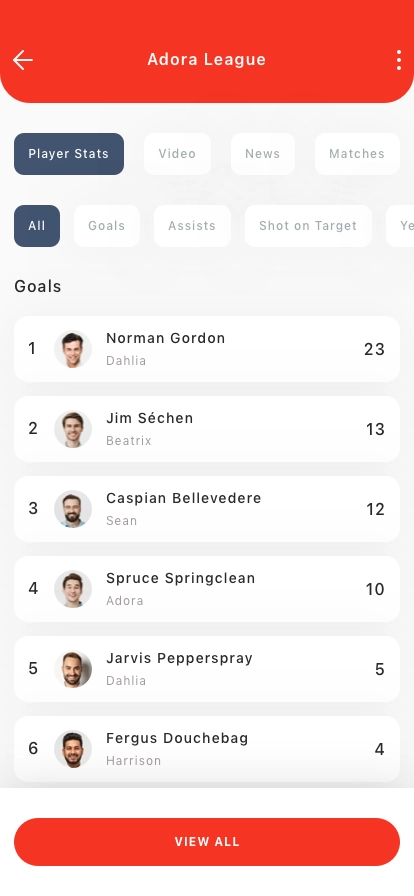Choose the Shot on Target filter
The image size is (414, 896).
pyautogui.click(x=308, y=226)
